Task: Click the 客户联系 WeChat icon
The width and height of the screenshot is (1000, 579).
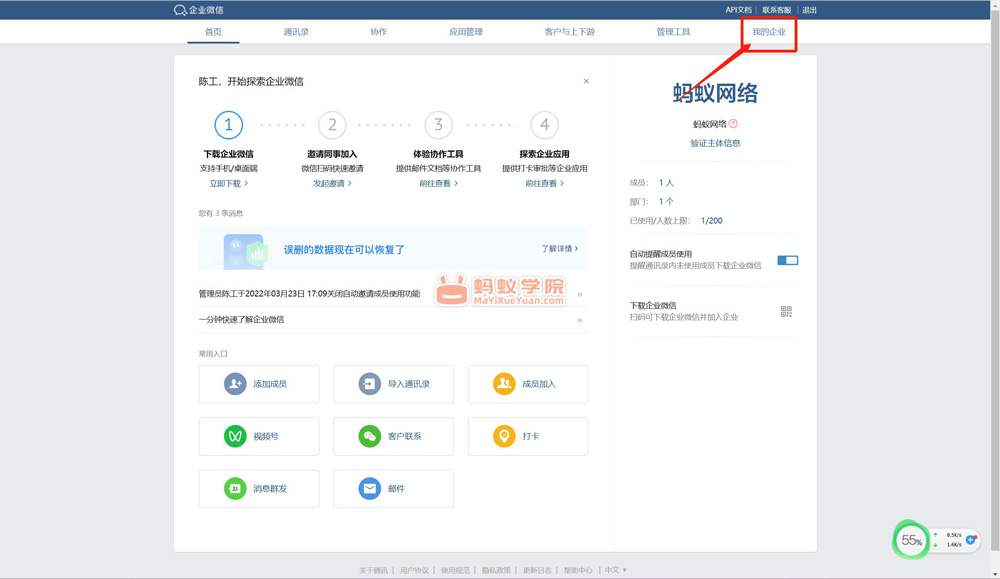Action: 370,436
